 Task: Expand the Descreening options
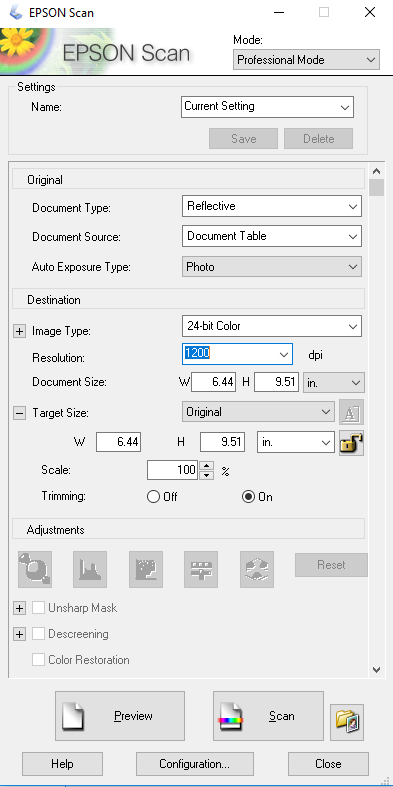[x=19, y=634]
